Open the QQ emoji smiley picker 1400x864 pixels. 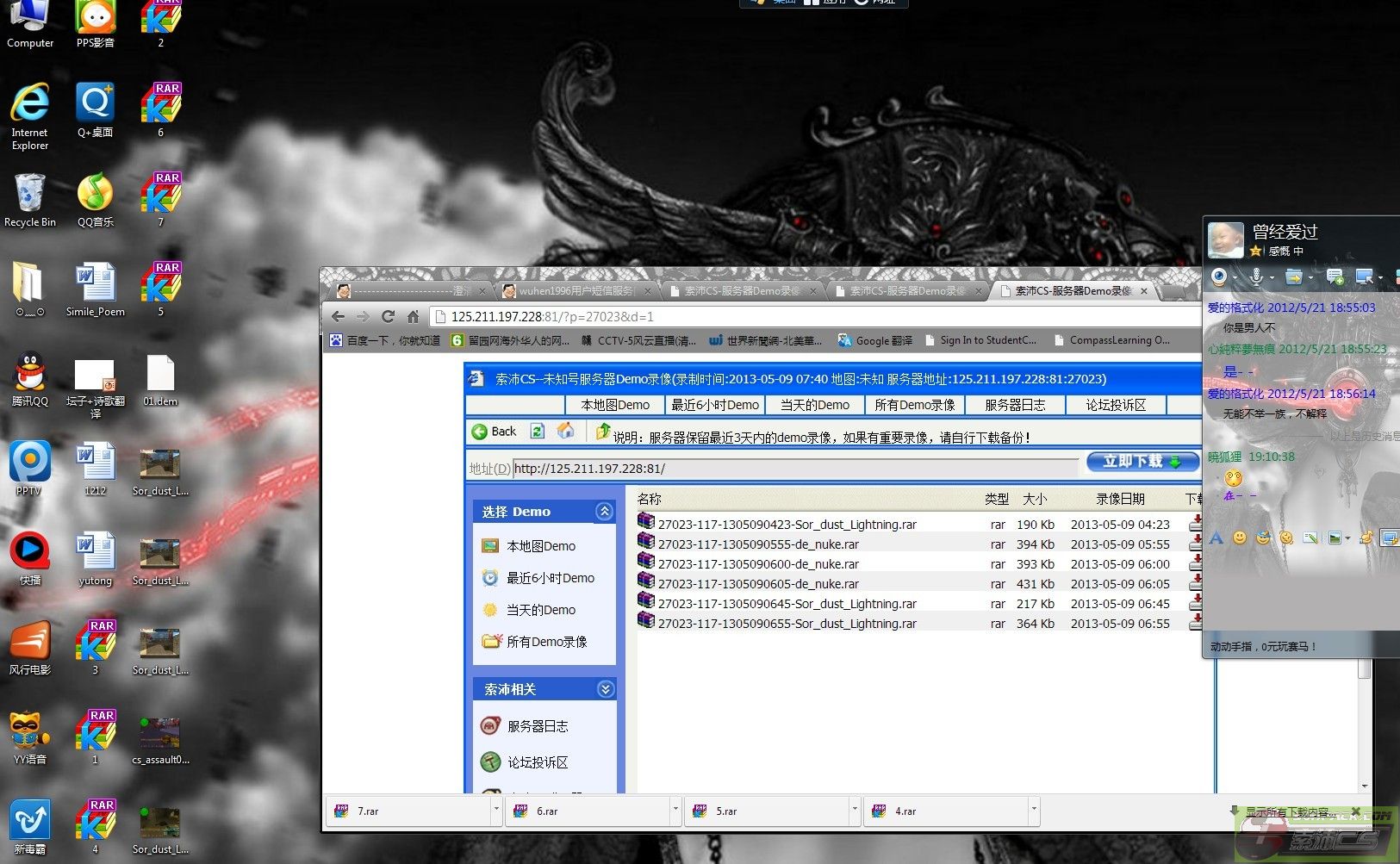tap(1240, 538)
